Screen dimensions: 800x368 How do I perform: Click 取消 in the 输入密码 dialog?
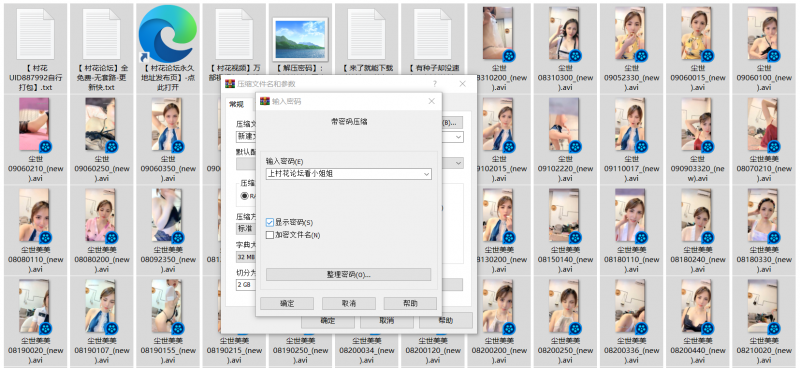(x=348, y=303)
